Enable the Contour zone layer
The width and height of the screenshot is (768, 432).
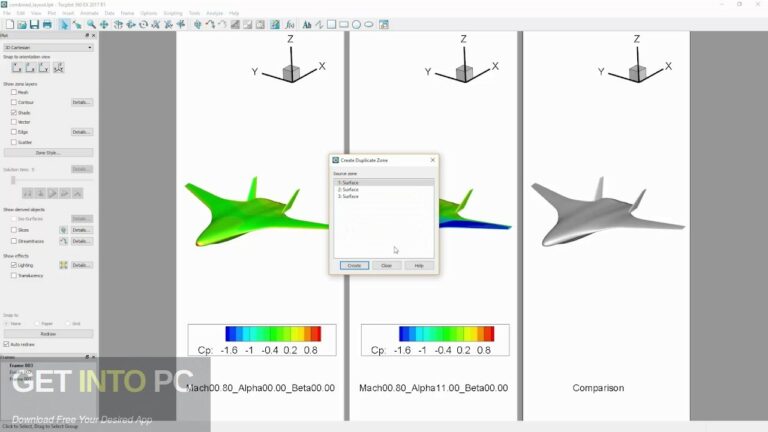(x=14, y=102)
